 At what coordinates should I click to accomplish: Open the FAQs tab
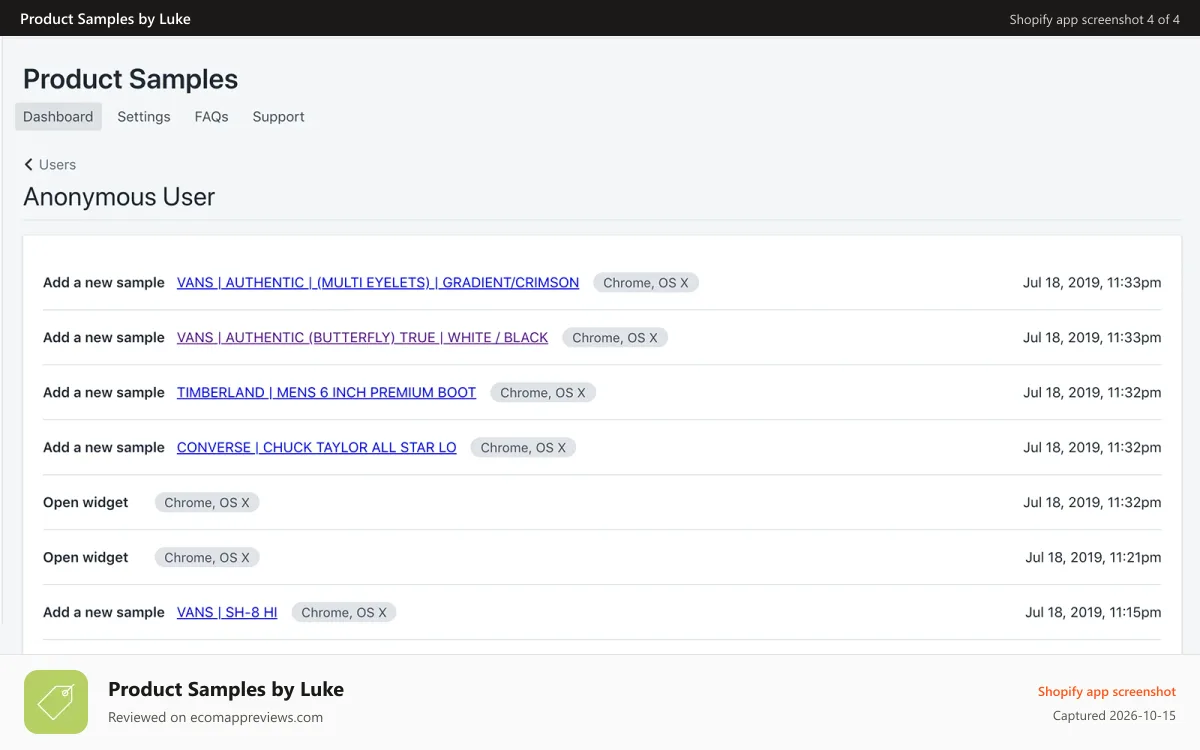211,116
